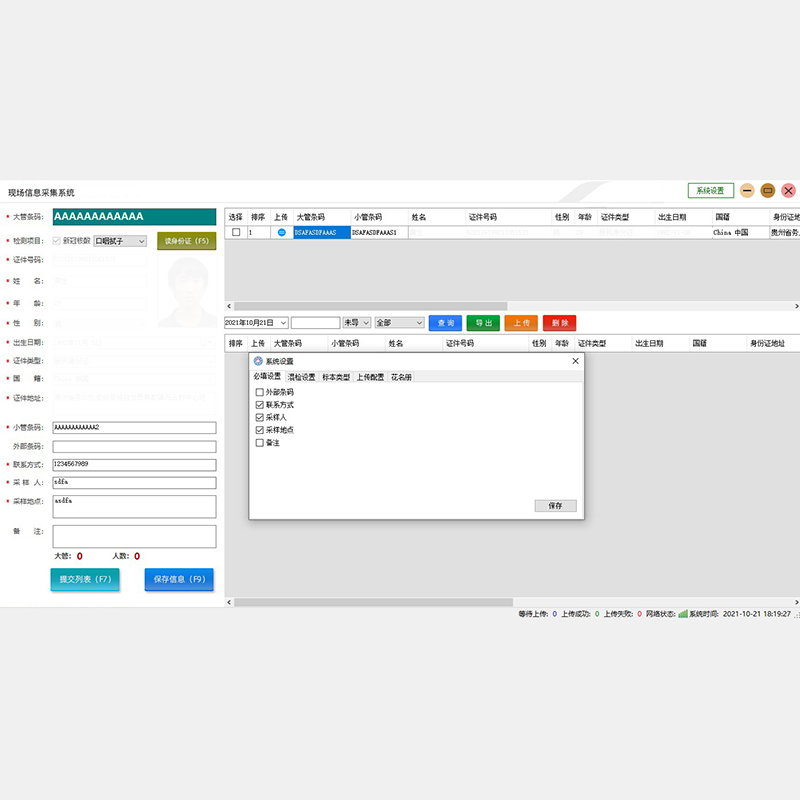800x800 pixels.
Task: Switch to the 混检设置 tab
Action: (301, 377)
